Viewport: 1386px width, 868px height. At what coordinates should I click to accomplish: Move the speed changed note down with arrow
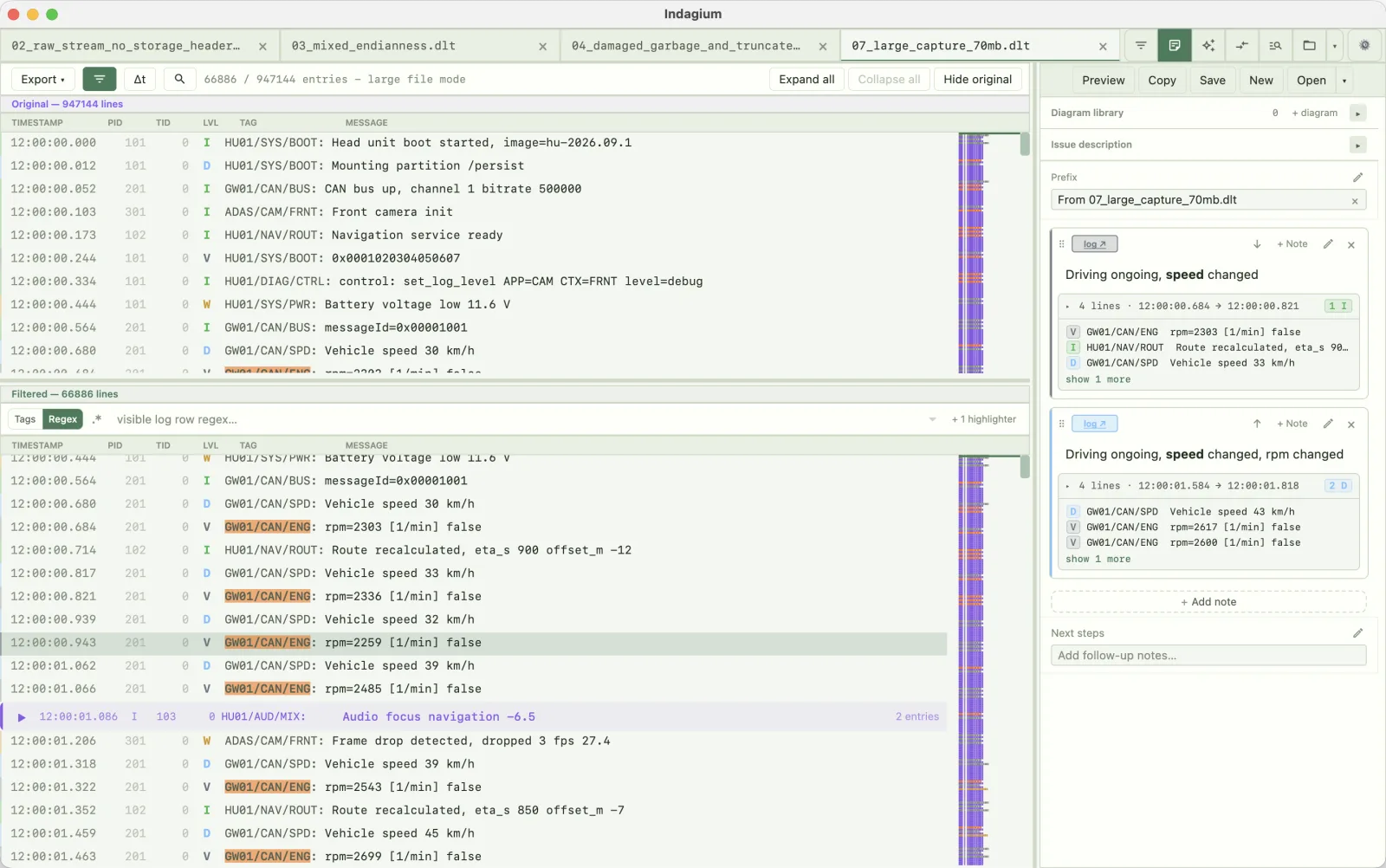tap(1257, 244)
